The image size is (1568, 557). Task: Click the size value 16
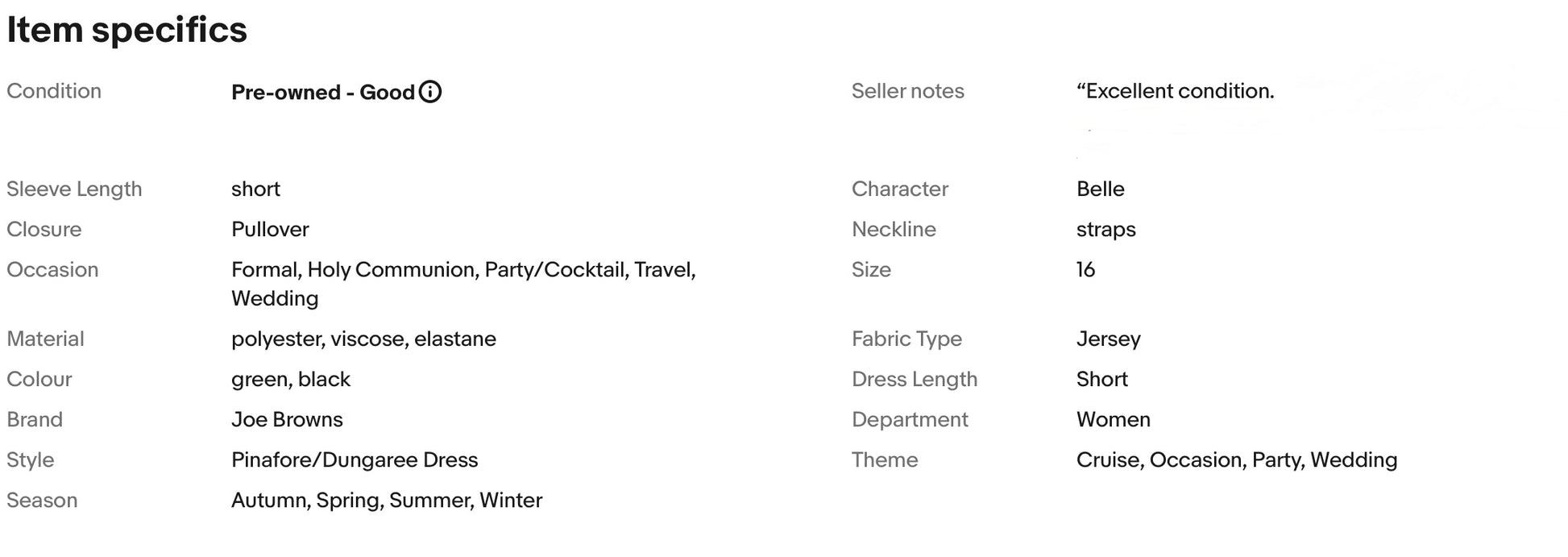tap(1085, 269)
